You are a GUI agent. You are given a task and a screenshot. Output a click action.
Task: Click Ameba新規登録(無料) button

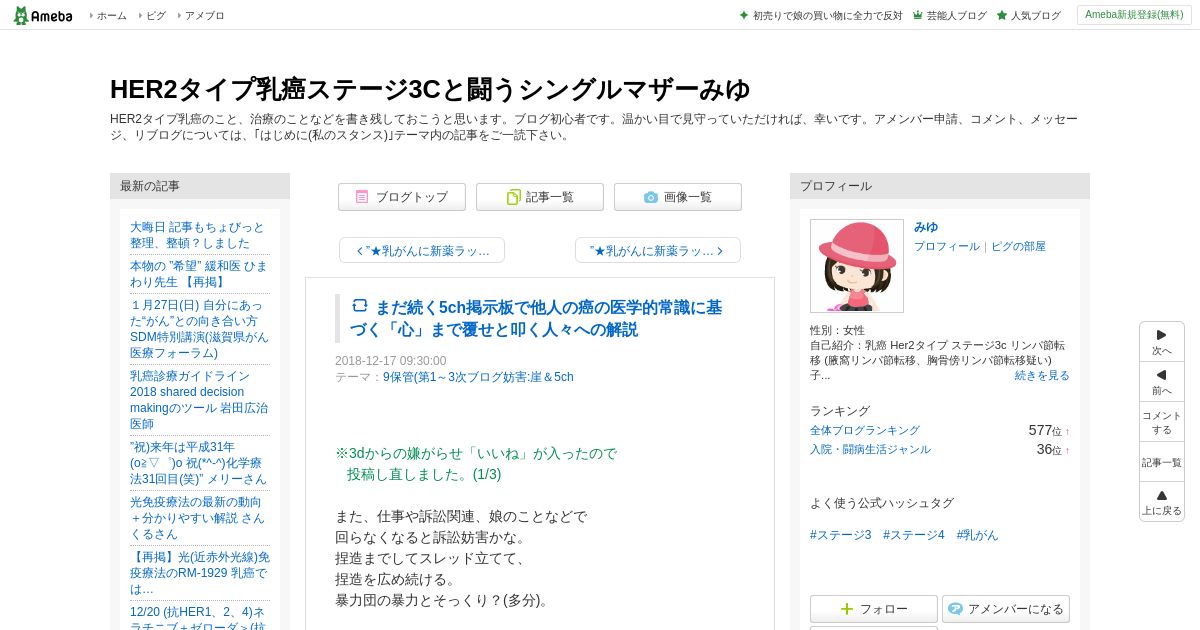pos(1134,15)
